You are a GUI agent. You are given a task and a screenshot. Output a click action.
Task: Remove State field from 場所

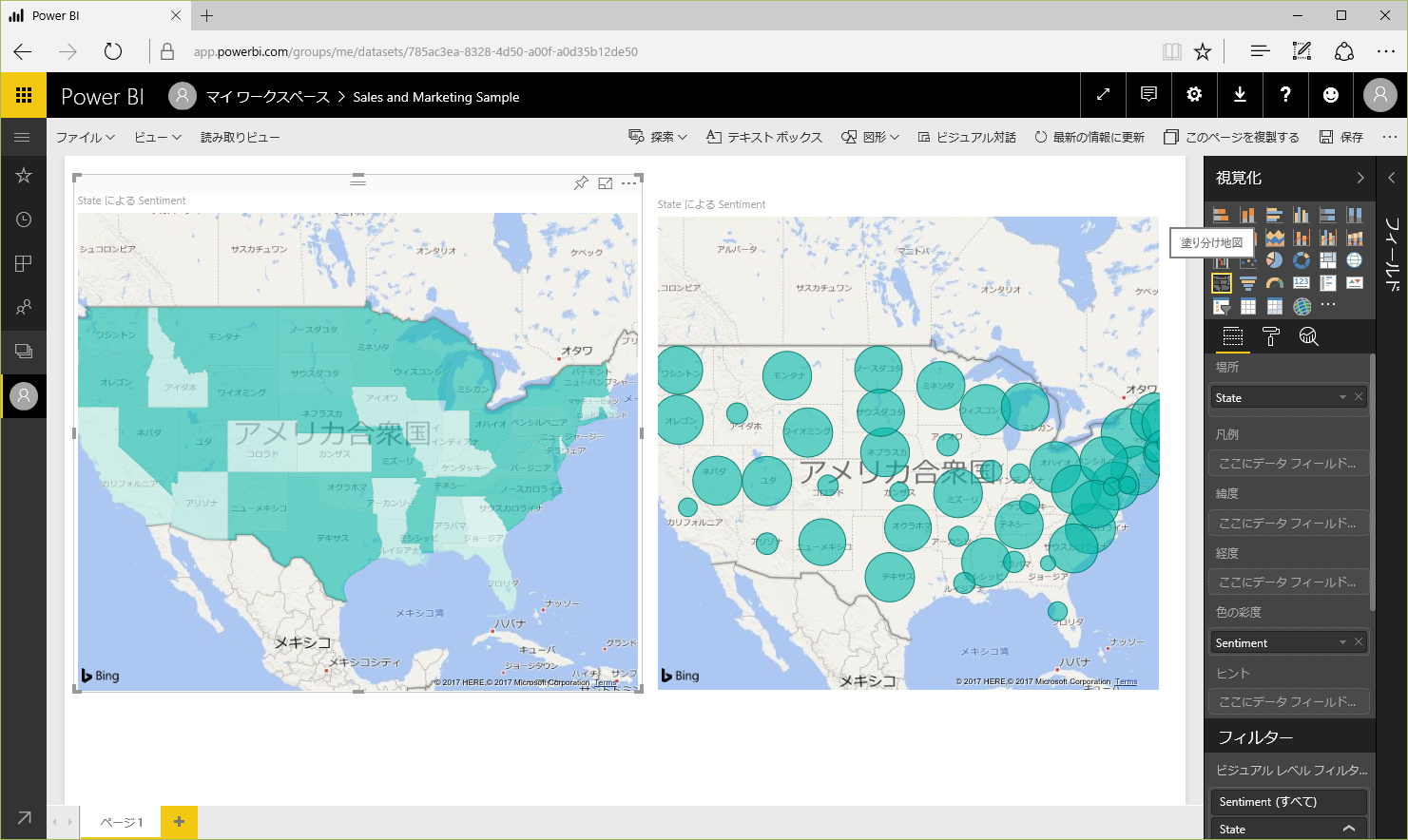click(x=1359, y=397)
